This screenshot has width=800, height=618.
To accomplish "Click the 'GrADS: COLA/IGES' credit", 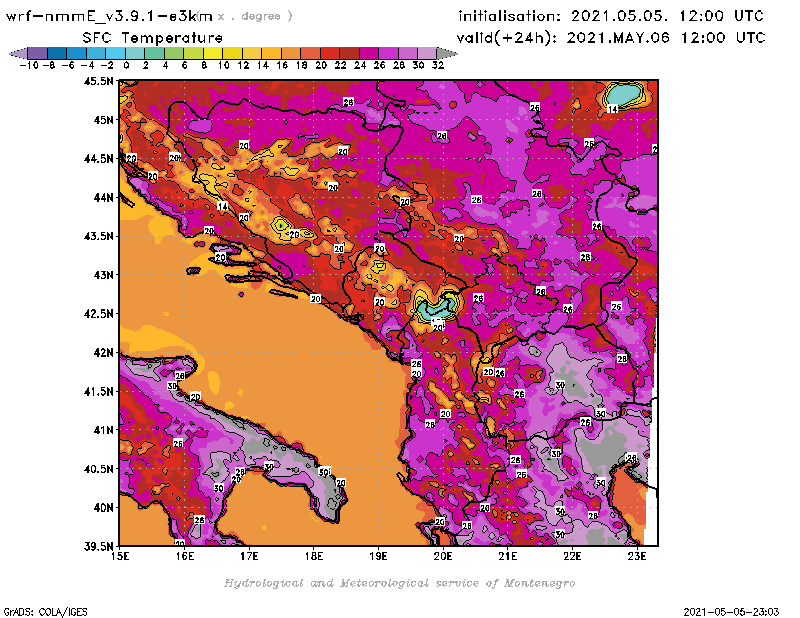I will pyautogui.click(x=45, y=612).
